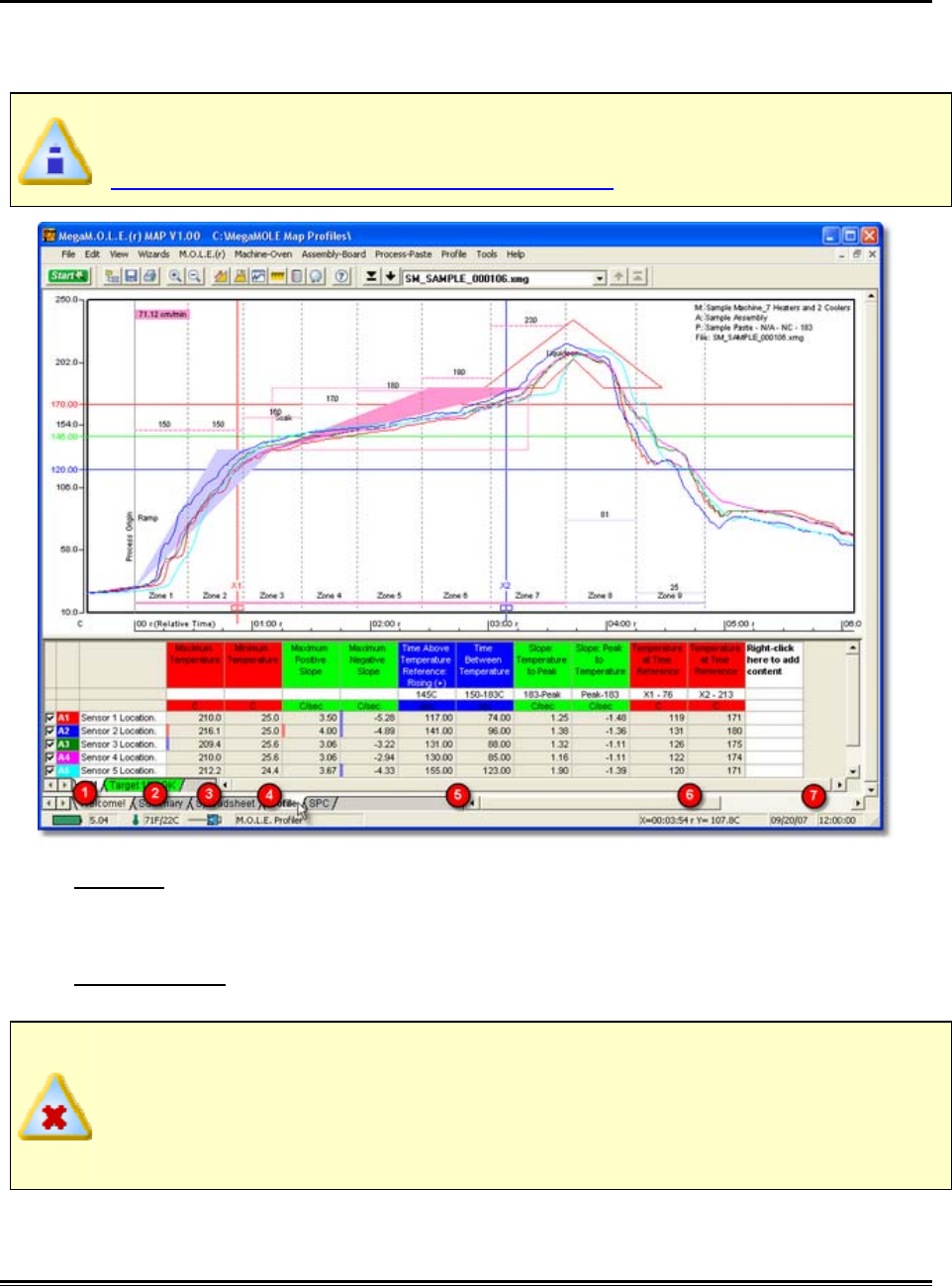The height and width of the screenshot is (1286, 952).
Task: Click the rightmost greyed toolbar arrow icon
Action: pyautogui.click(x=638, y=277)
